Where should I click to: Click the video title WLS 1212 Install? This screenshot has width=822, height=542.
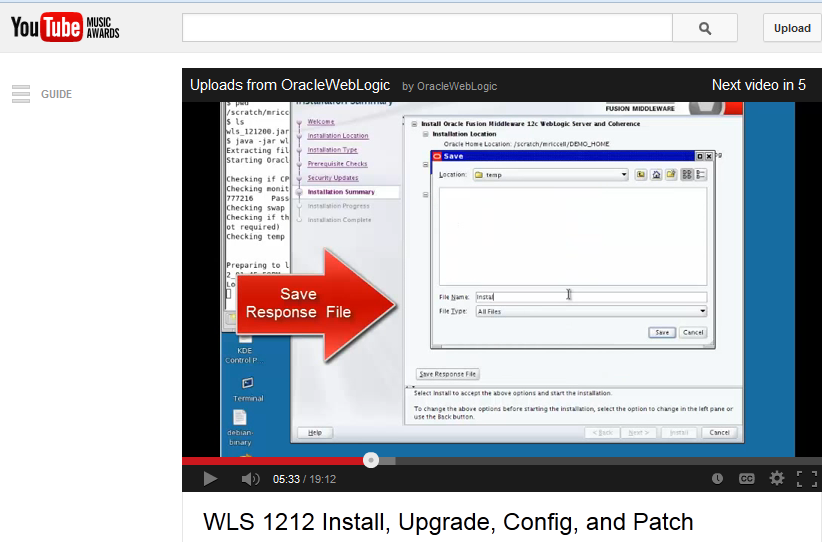(448, 522)
